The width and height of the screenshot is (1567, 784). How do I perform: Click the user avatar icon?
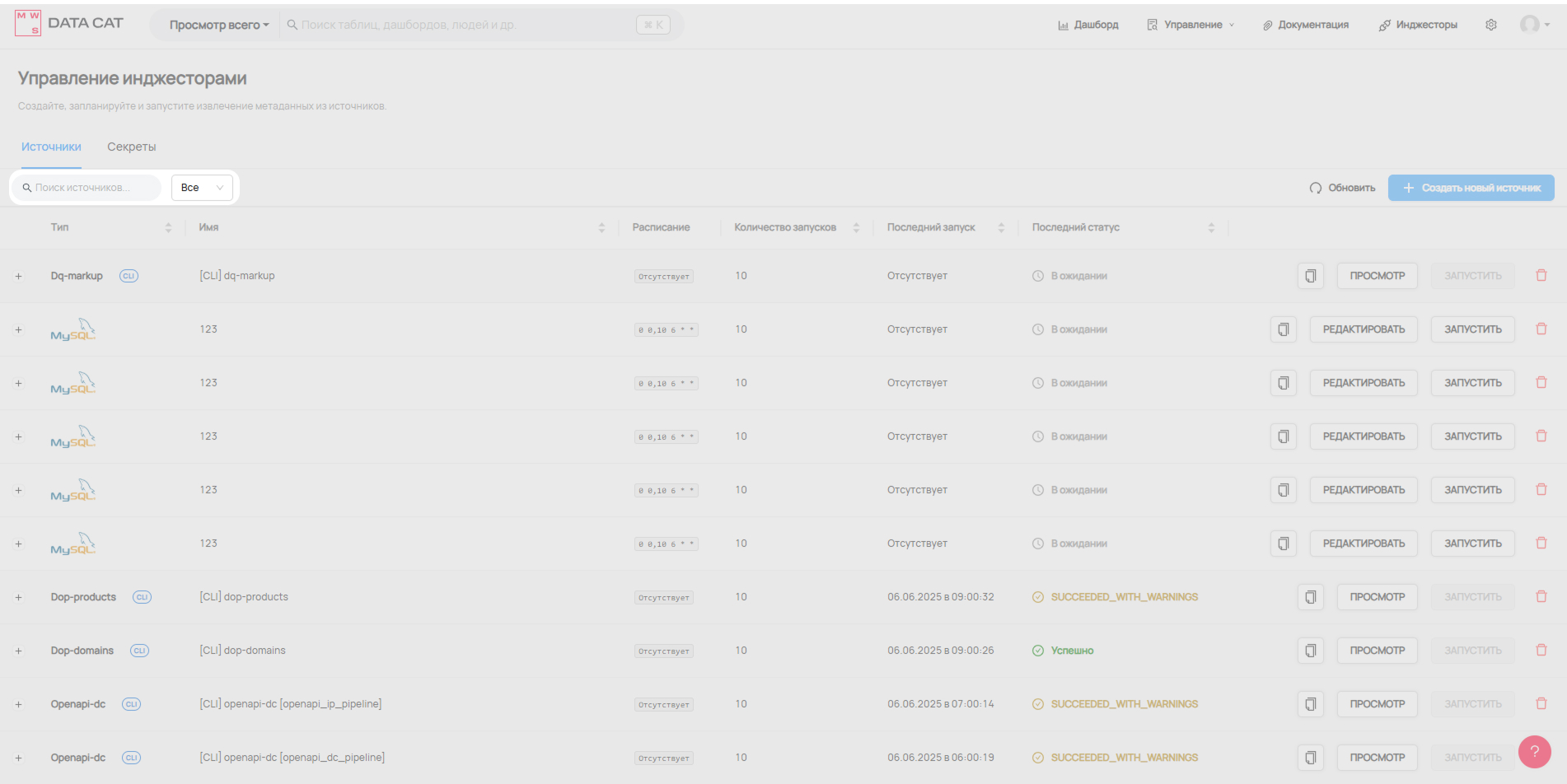(1530, 25)
